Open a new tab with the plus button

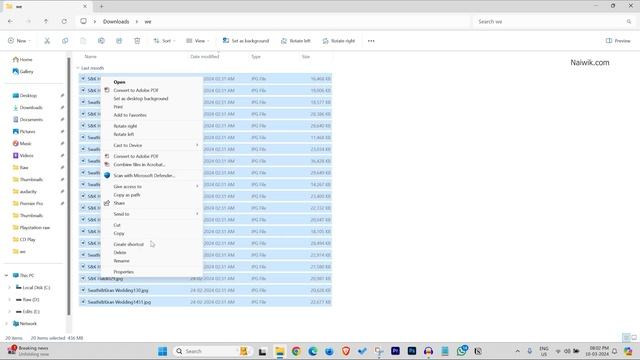click(x=102, y=6)
